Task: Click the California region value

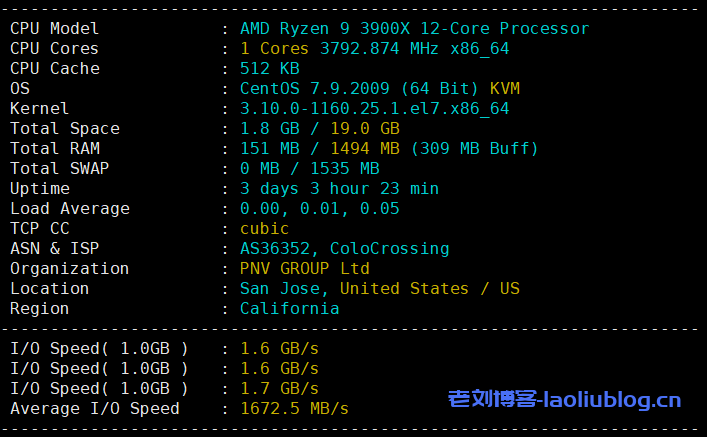Action: click(289, 308)
